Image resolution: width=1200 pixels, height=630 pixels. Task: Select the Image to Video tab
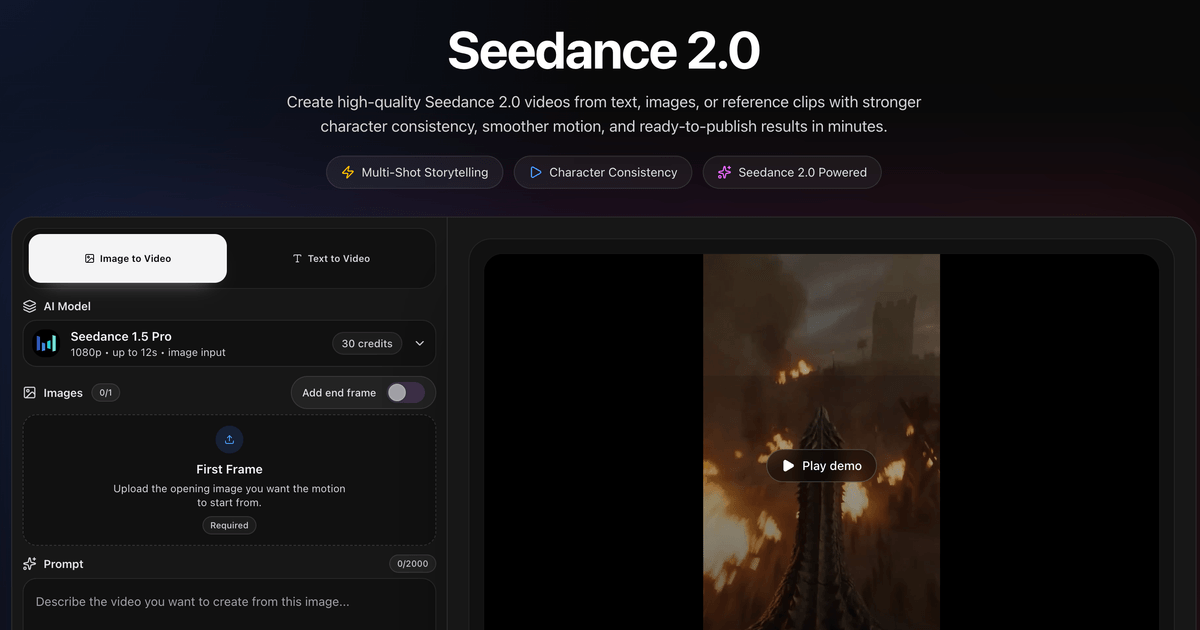coord(127,257)
